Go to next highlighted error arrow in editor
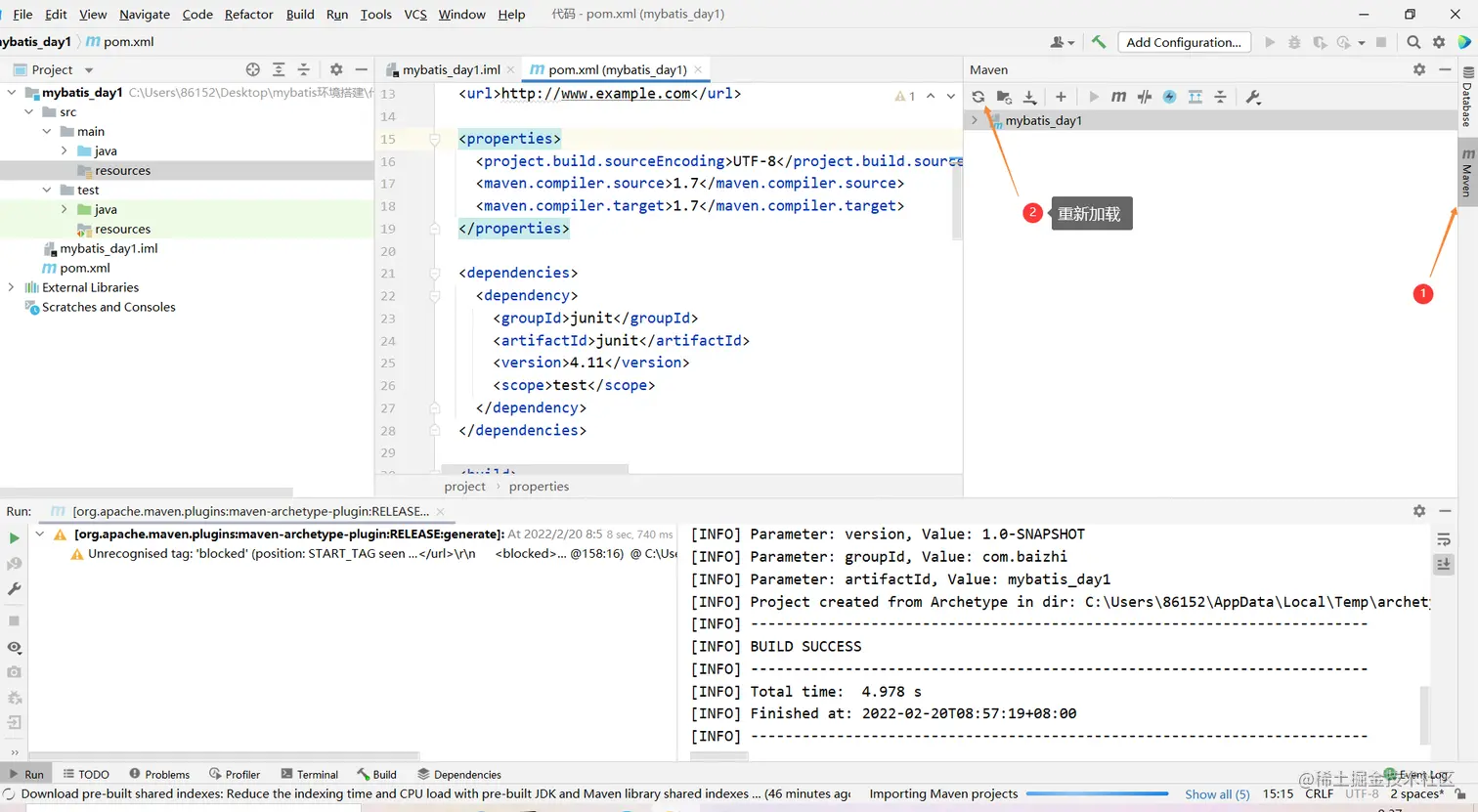Viewport: 1478px width, 812px height. click(950, 96)
